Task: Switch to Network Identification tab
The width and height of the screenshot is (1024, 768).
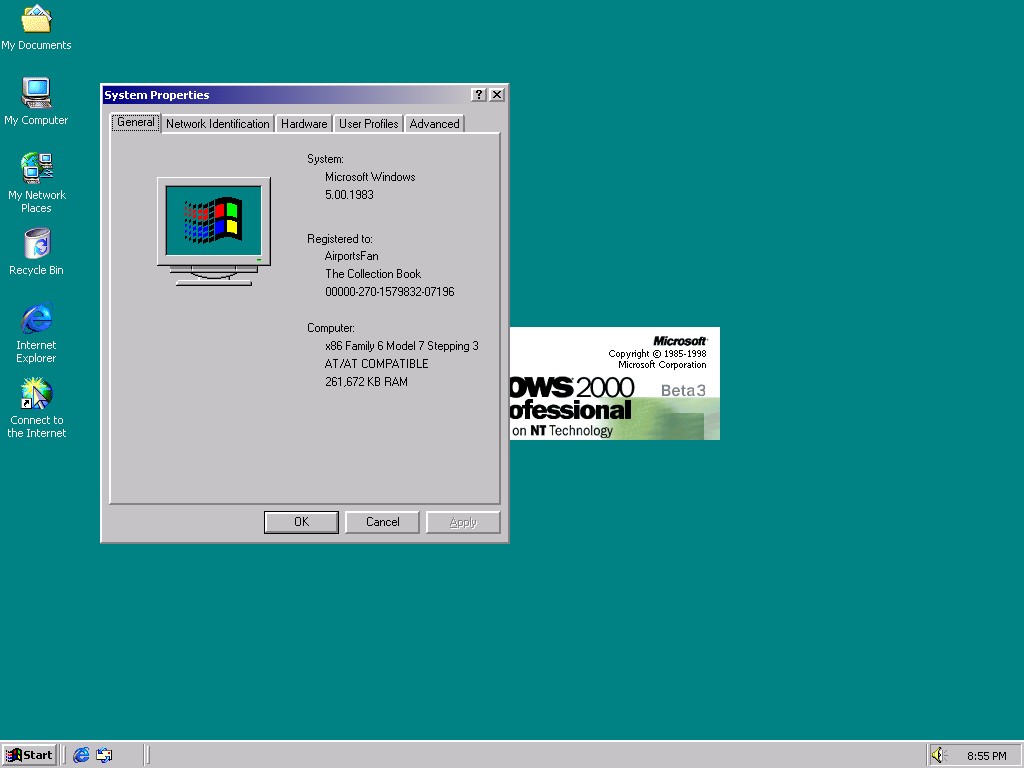Action: [217, 123]
